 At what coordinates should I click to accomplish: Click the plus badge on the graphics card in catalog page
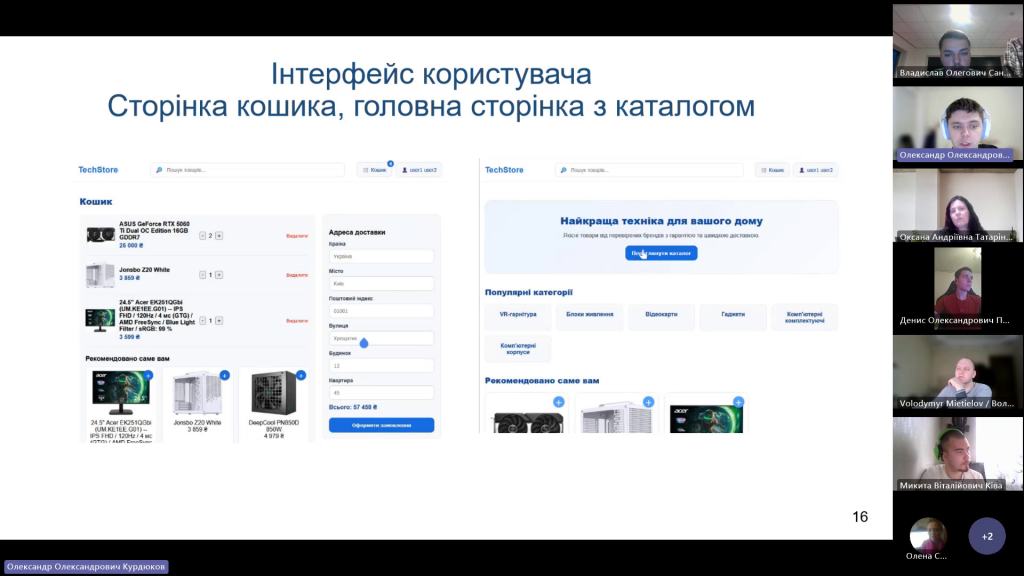tap(558, 402)
